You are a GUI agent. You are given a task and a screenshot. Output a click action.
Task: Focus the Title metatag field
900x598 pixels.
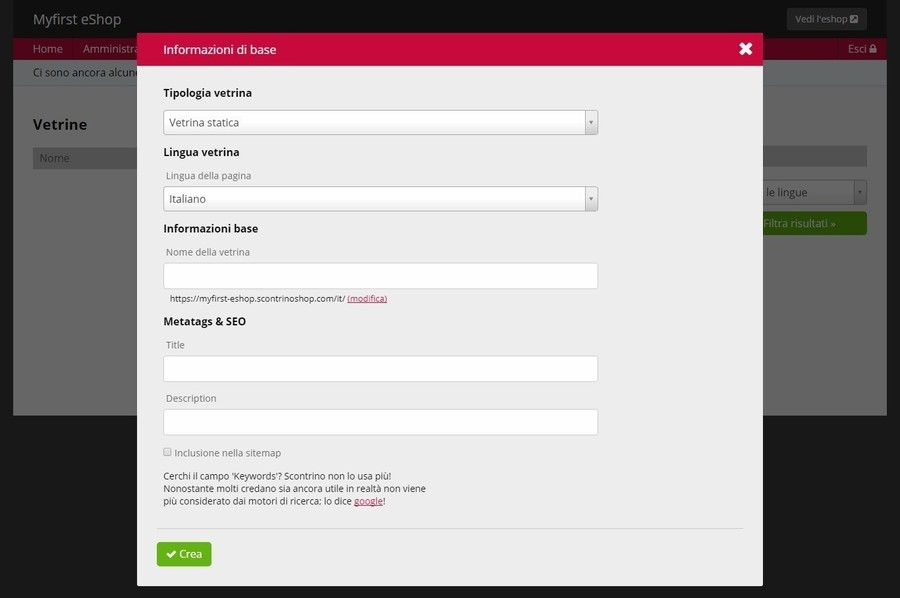(x=380, y=368)
